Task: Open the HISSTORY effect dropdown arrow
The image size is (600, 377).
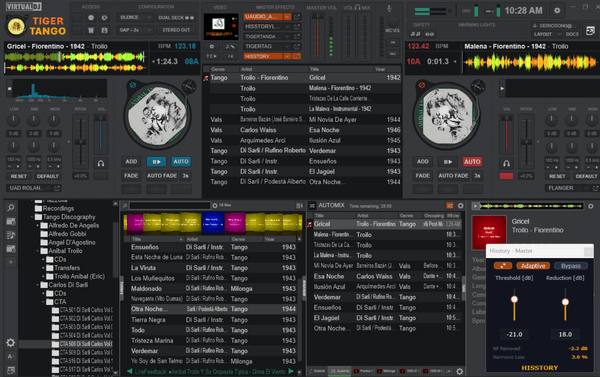Action: click(287, 56)
